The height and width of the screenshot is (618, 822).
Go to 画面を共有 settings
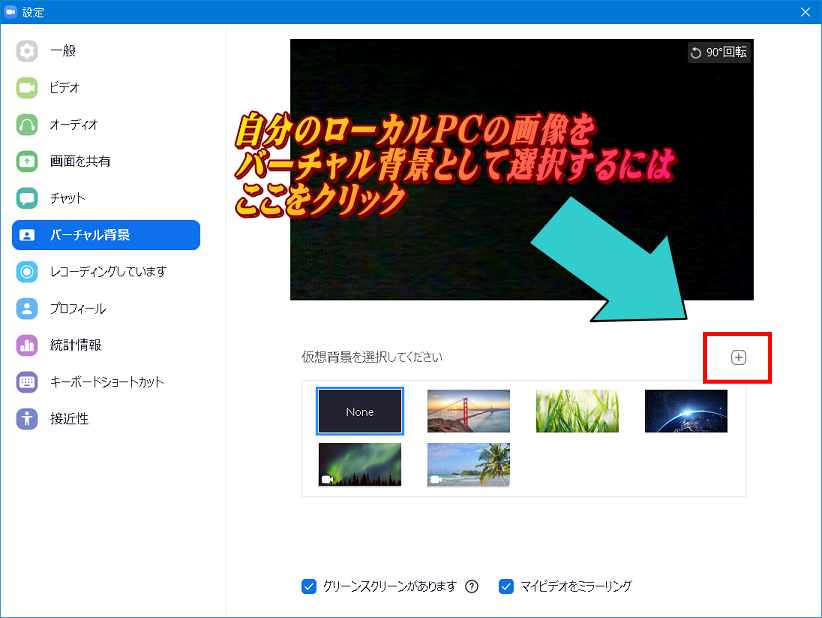pyautogui.click(x=106, y=161)
